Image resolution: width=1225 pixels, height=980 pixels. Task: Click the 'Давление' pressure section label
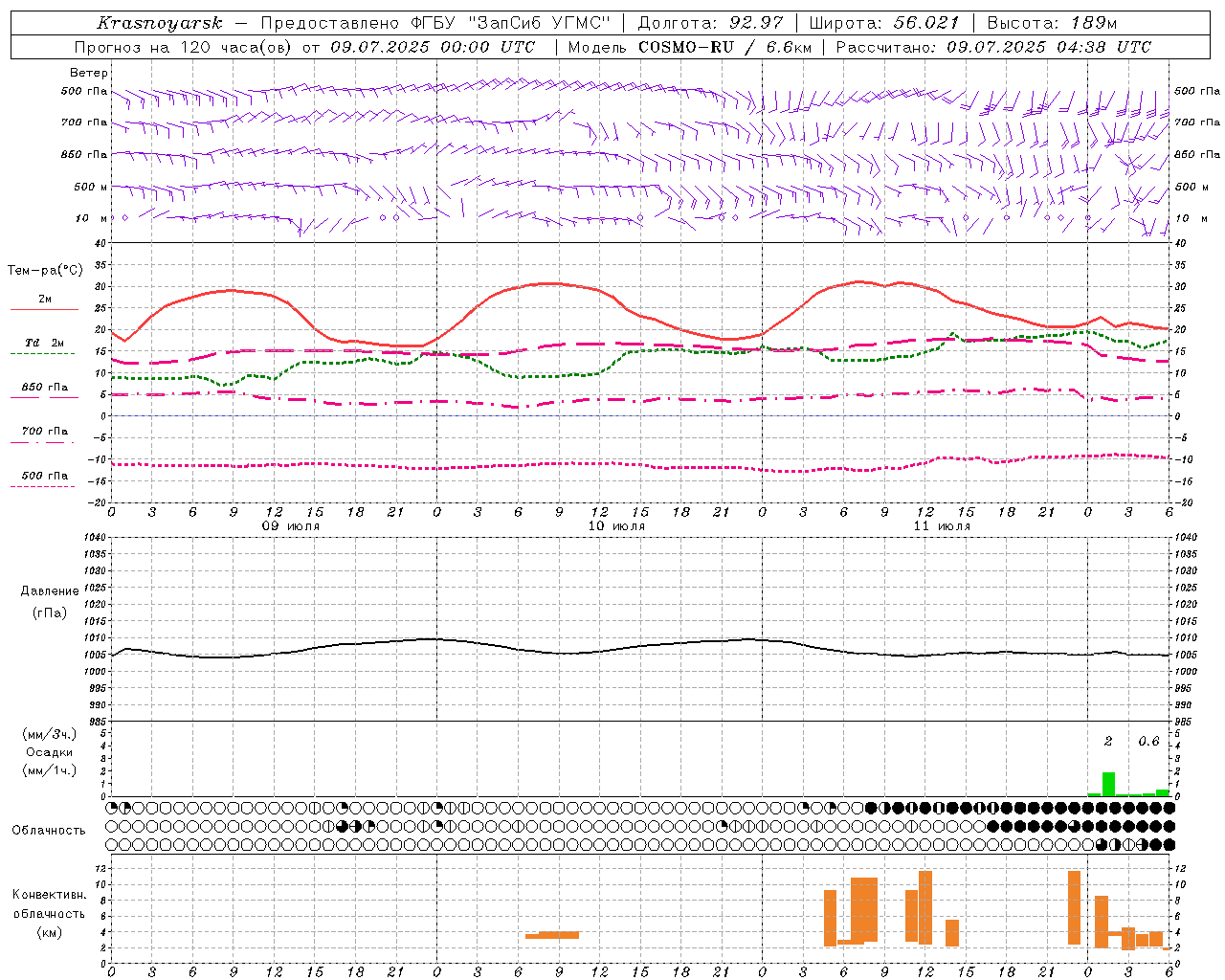50,591
